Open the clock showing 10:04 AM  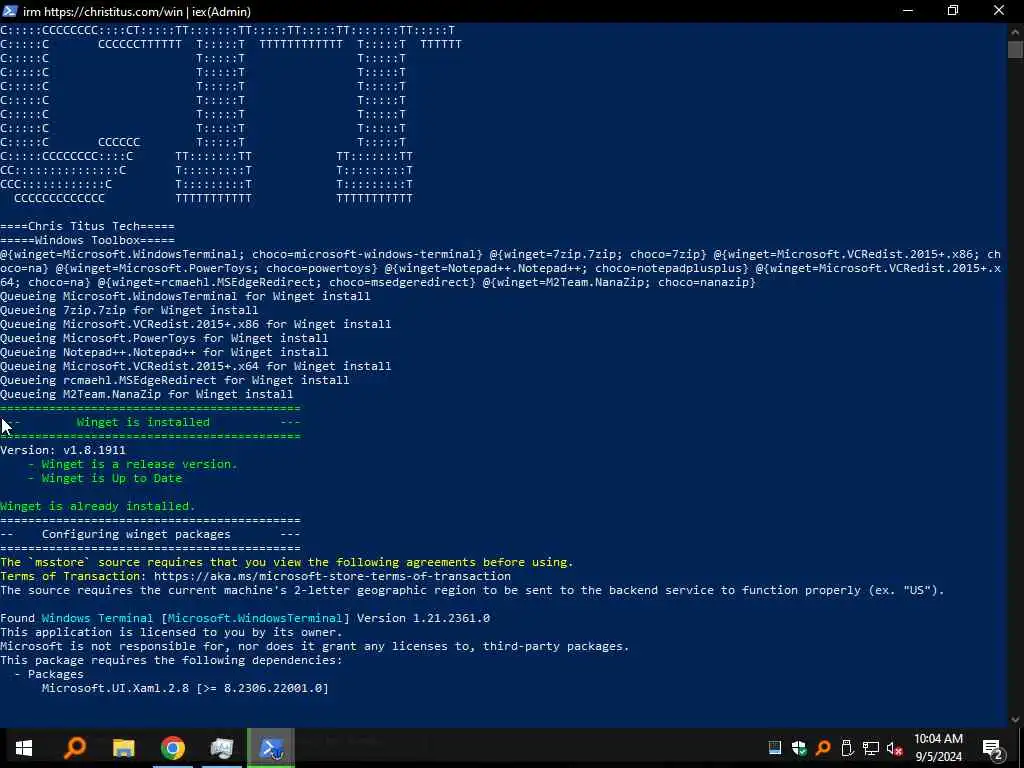click(938, 748)
